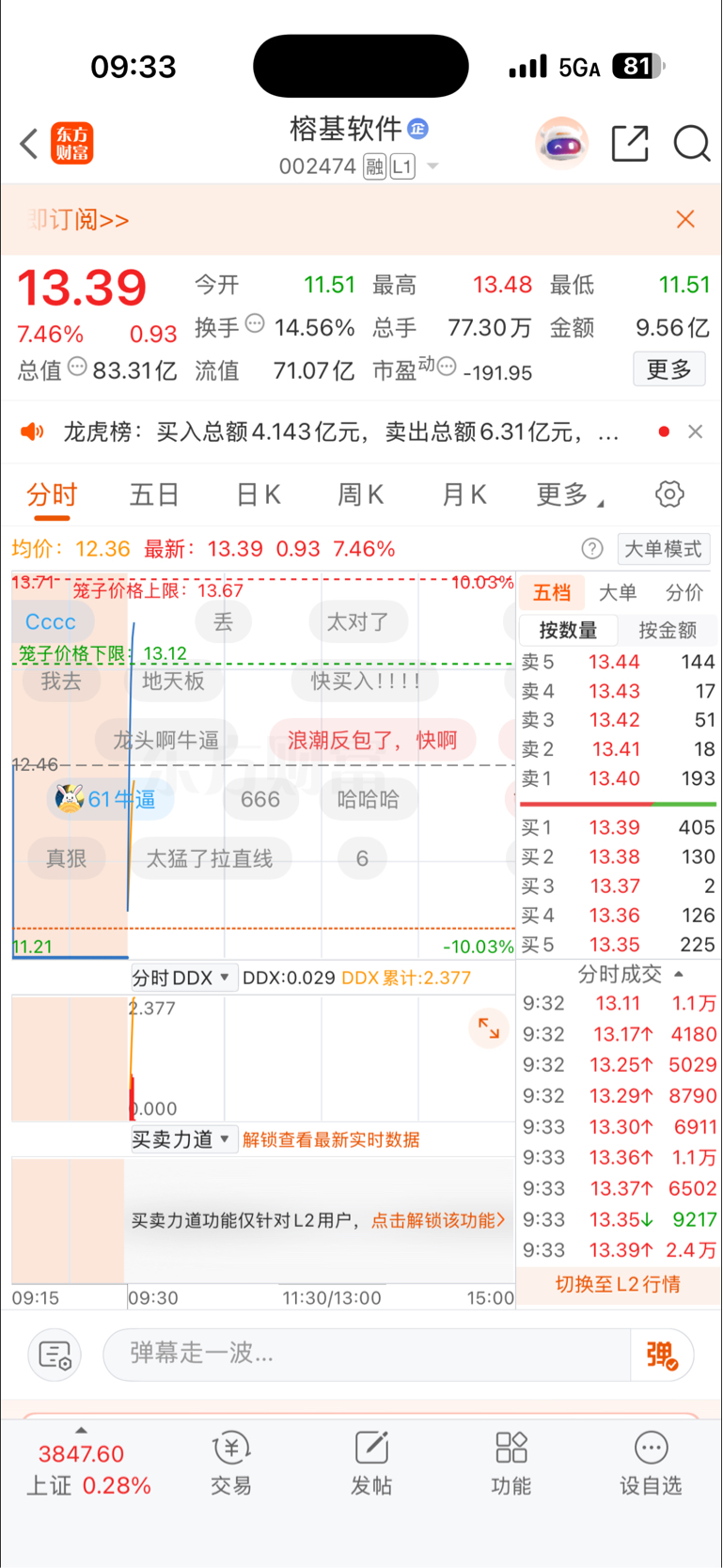This screenshot has width=723, height=1568.
Task: Dismiss the 龙虎榜 news ticker
Action: pyautogui.click(x=696, y=431)
